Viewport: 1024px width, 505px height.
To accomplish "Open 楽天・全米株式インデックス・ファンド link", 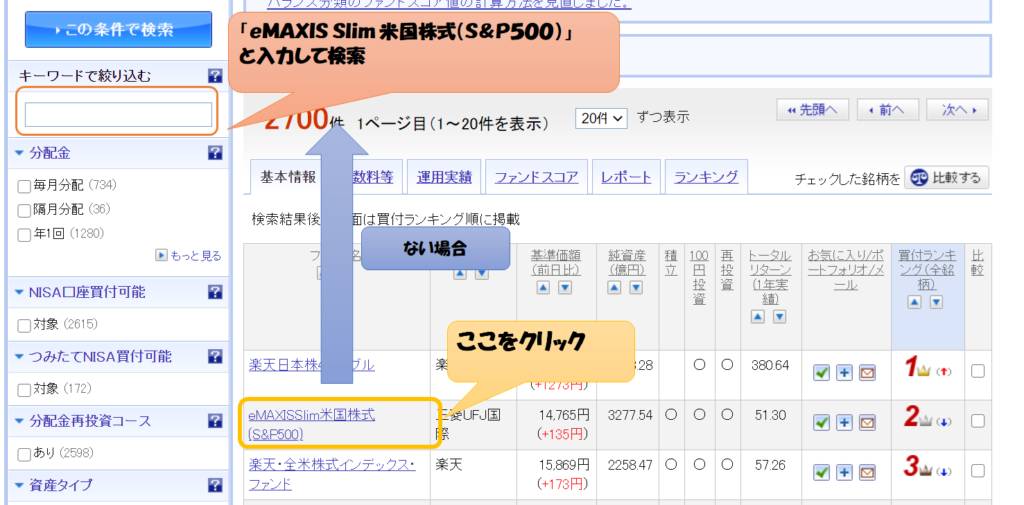I will coord(332,474).
